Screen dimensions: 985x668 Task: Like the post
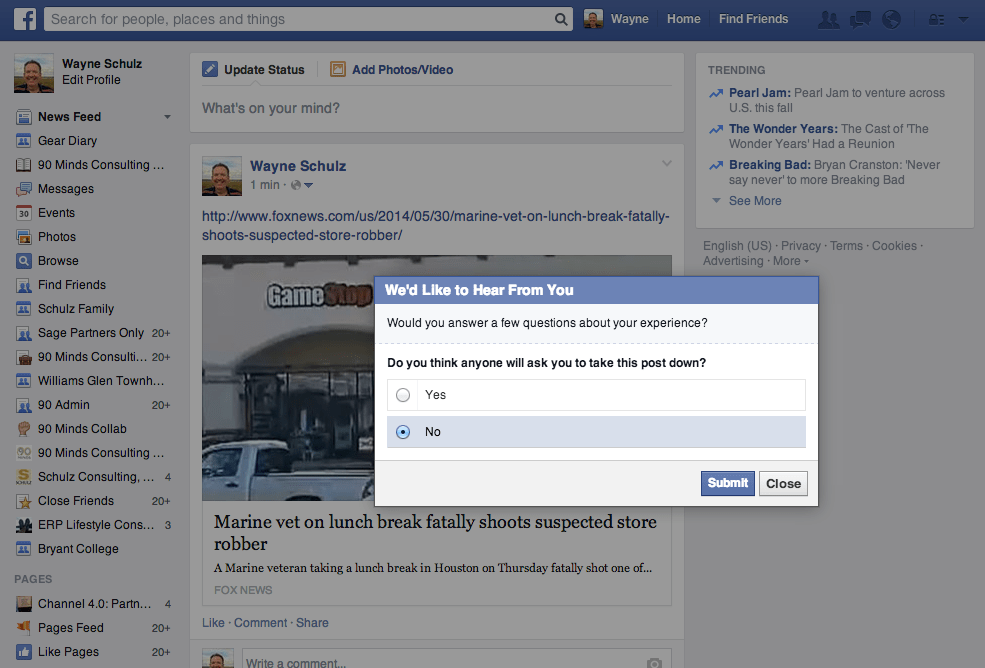(213, 623)
